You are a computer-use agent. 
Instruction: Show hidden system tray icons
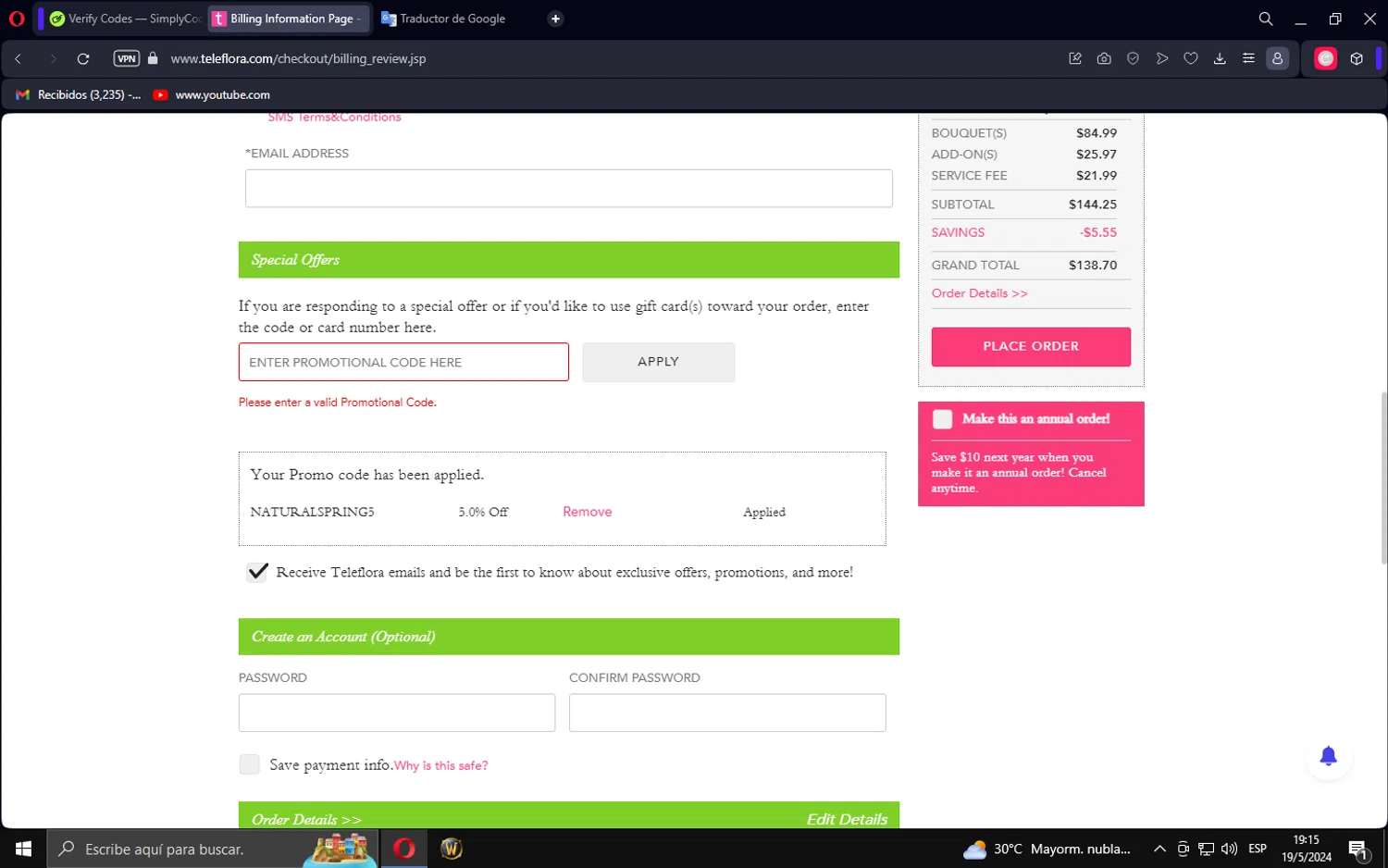tap(1159, 849)
